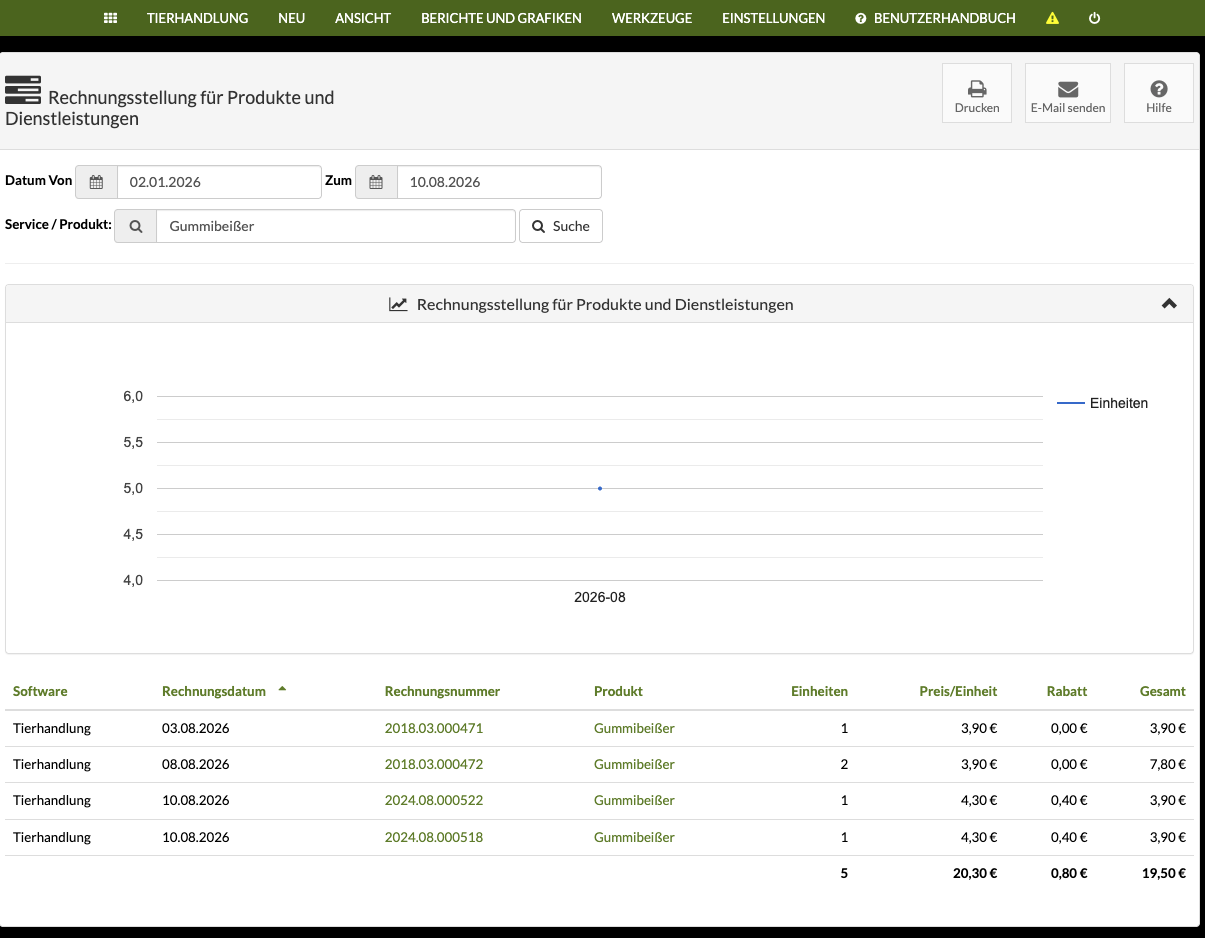
Task: Click the 19,50 € grand total
Action: pos(1164,873)
